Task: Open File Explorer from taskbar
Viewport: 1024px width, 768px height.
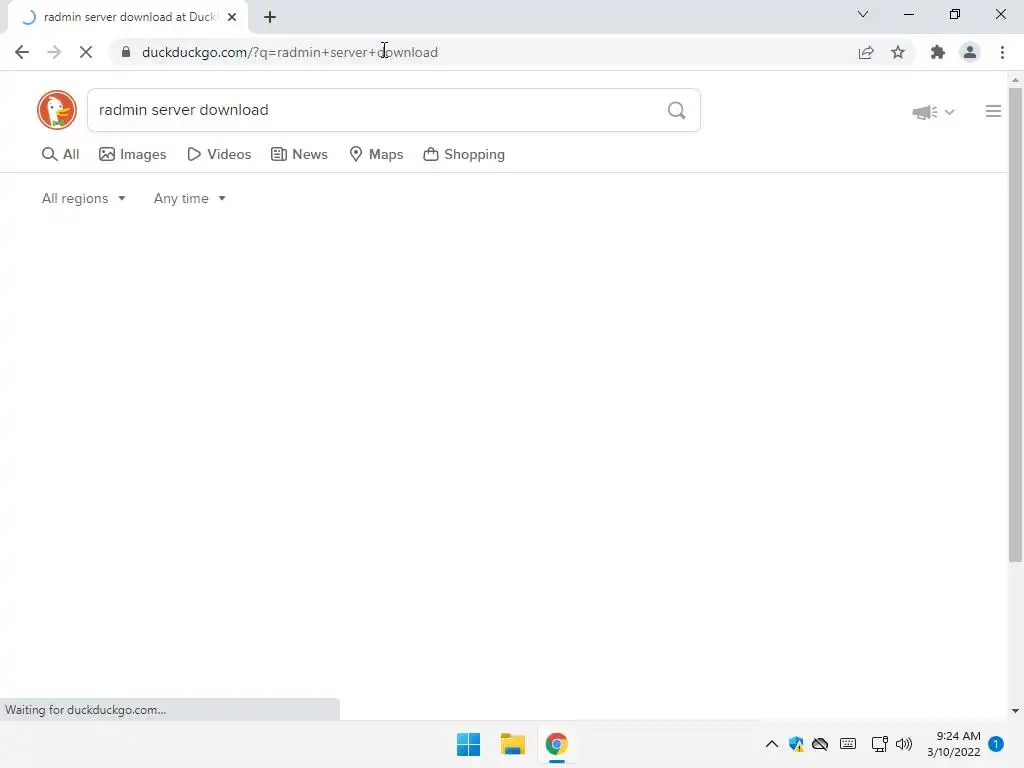Action: click(x=513, y=744)
